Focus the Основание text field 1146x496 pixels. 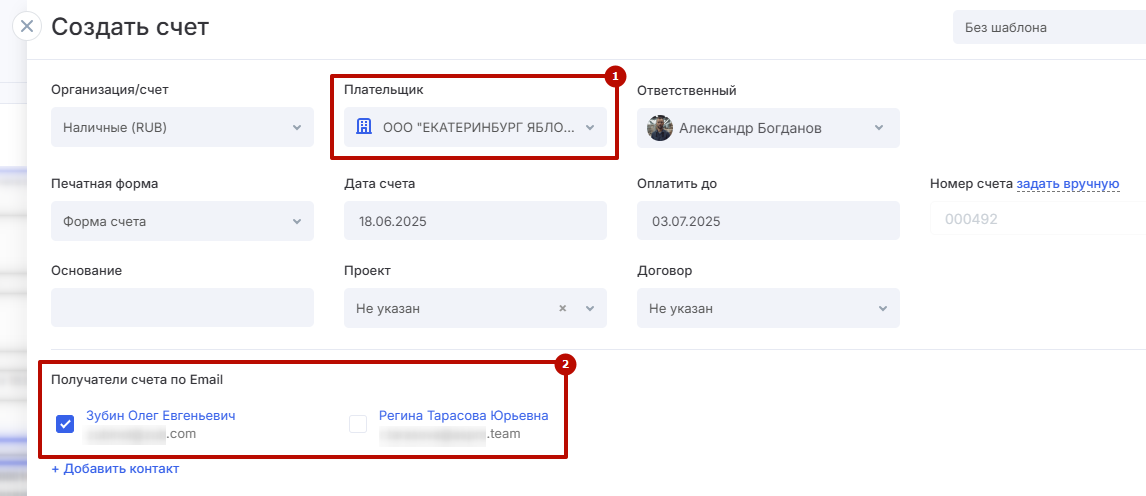pyautogui.click(x=182, y=308)
